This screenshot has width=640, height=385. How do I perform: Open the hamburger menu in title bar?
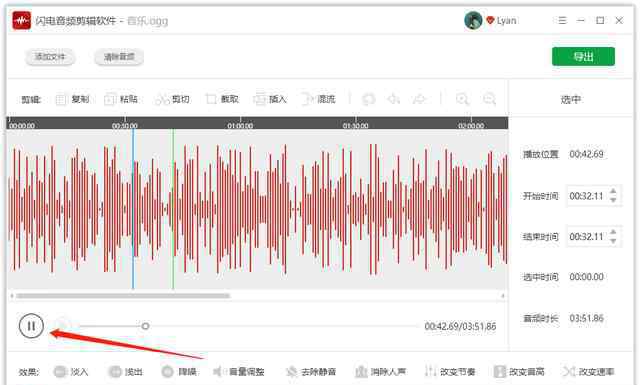pyautogui.click(x=562, y=20)
